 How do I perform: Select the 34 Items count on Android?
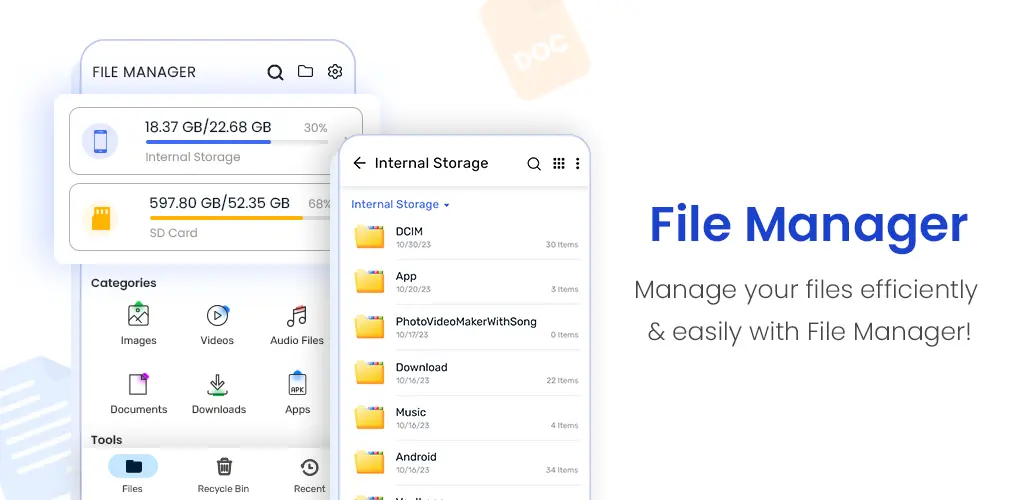point(562,470)
